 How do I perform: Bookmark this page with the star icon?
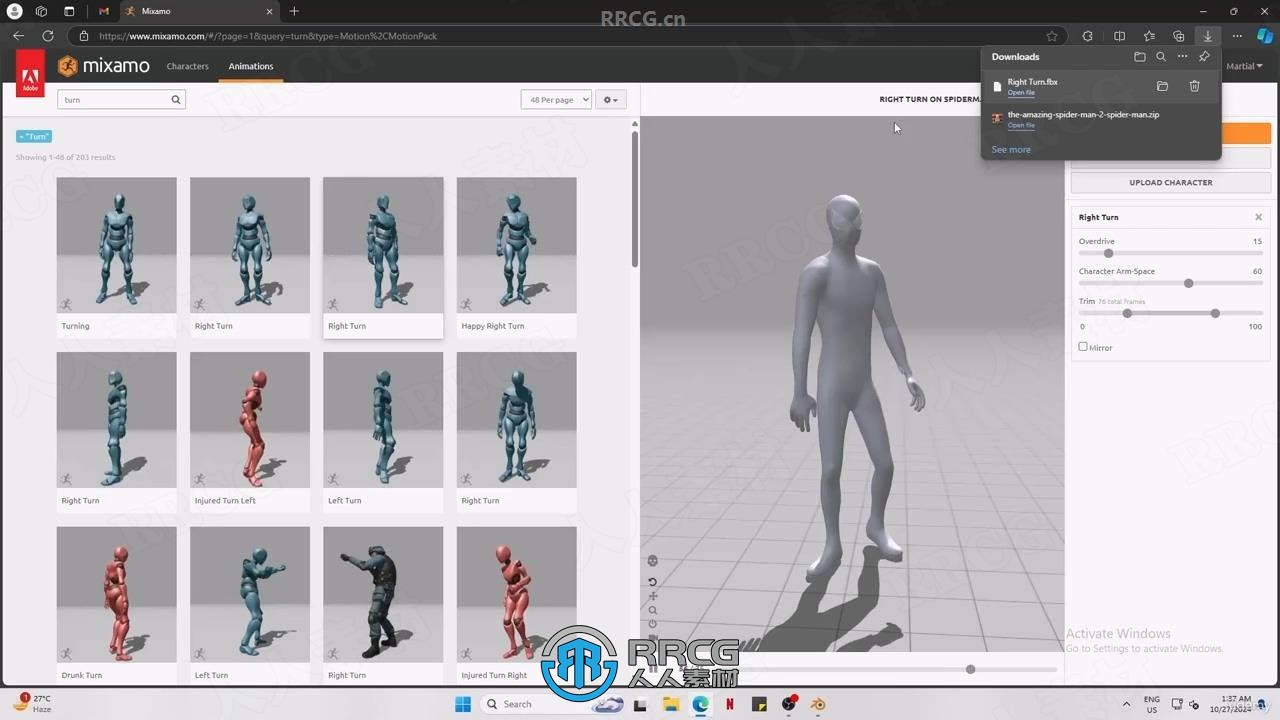click(x=1052, y=36)
